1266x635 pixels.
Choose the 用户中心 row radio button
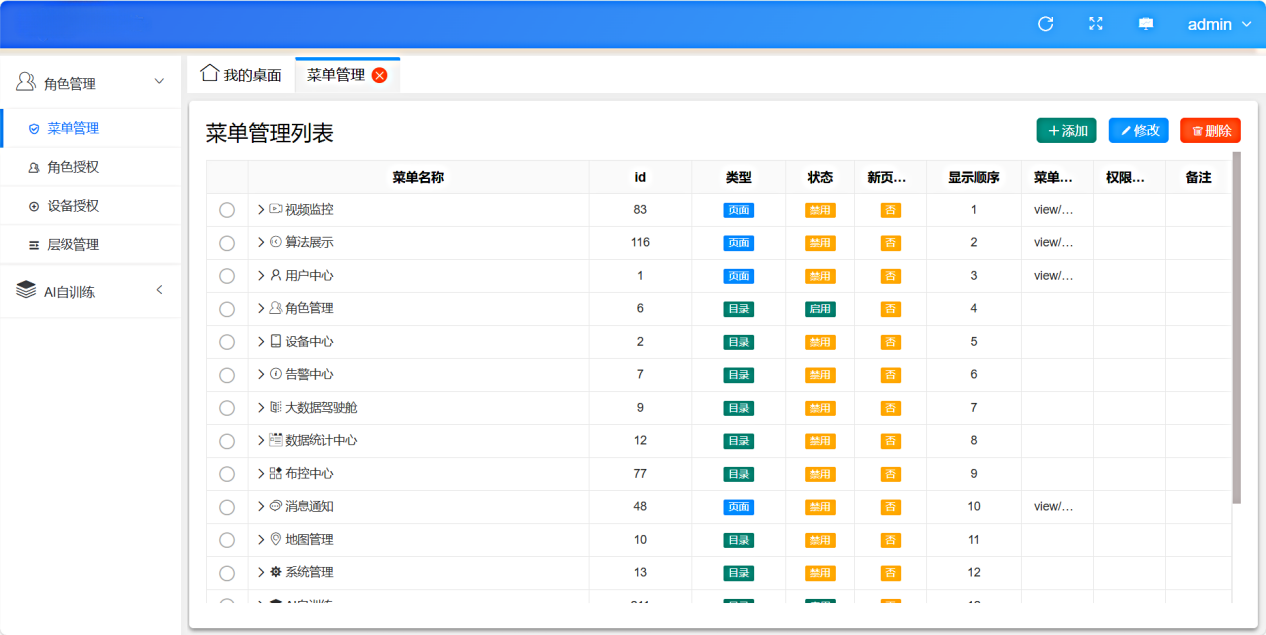pyautogui.click(x=227, y=276)
